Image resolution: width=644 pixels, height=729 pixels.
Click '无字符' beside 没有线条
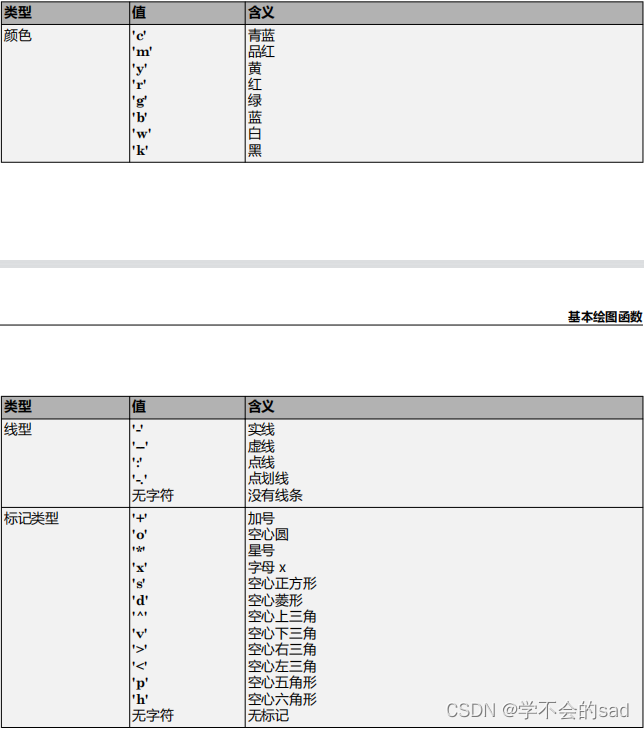click(153, 495)
